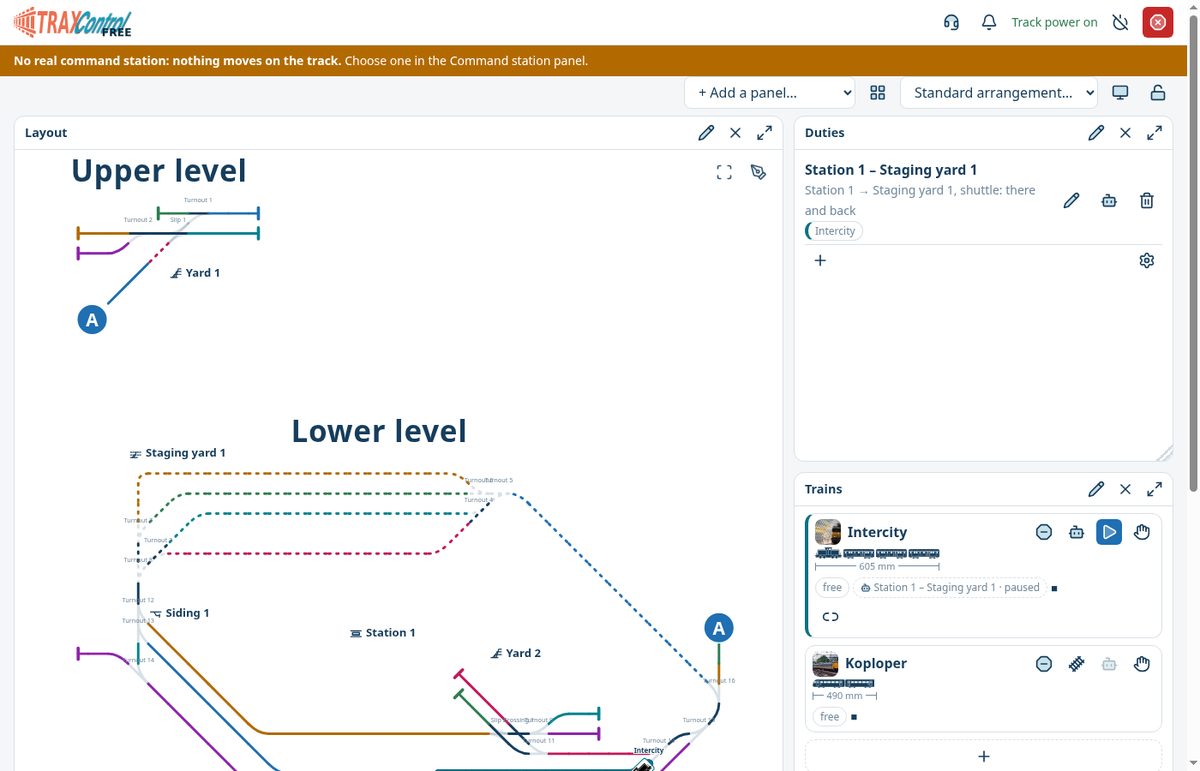Click the Koploper train thumbnail
Image resolution: width=1200 pixels, height=771 pixels.
826,664
